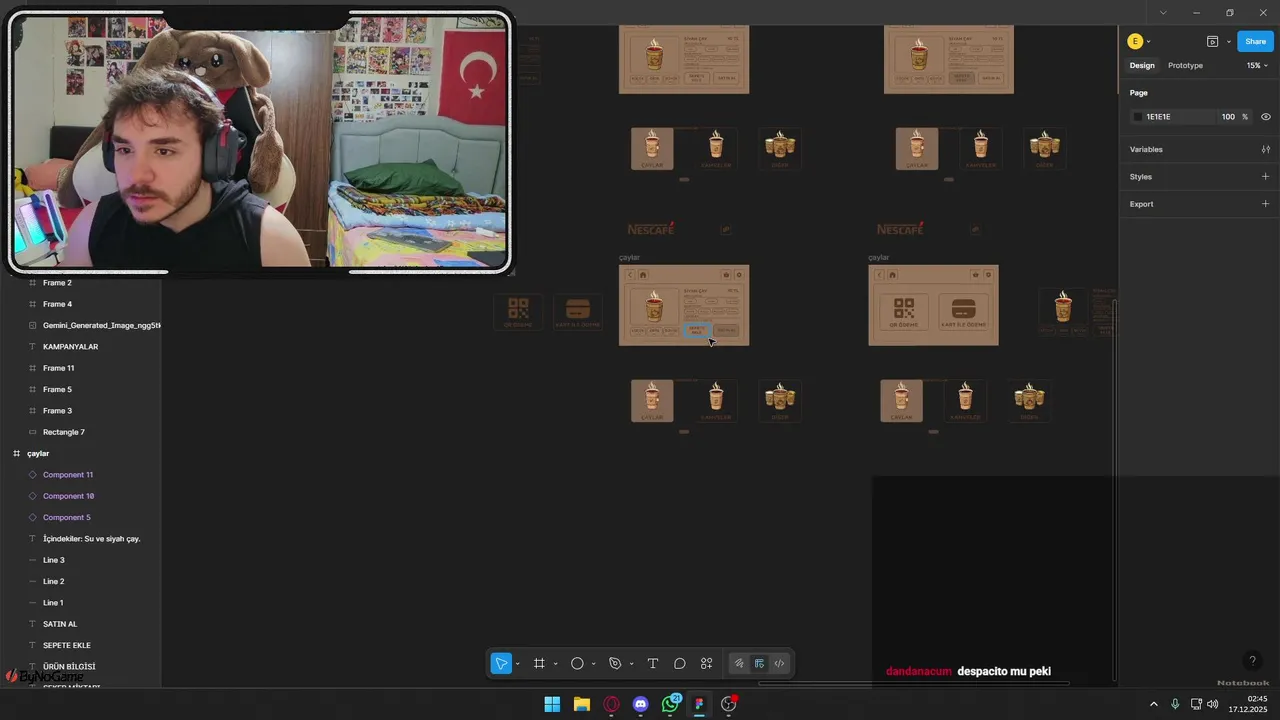Image resolution: width=1280 pixels, height=720 pixels.
Task: Open the Move tool options dropdown arrow
Action: (x=517, y=664)
